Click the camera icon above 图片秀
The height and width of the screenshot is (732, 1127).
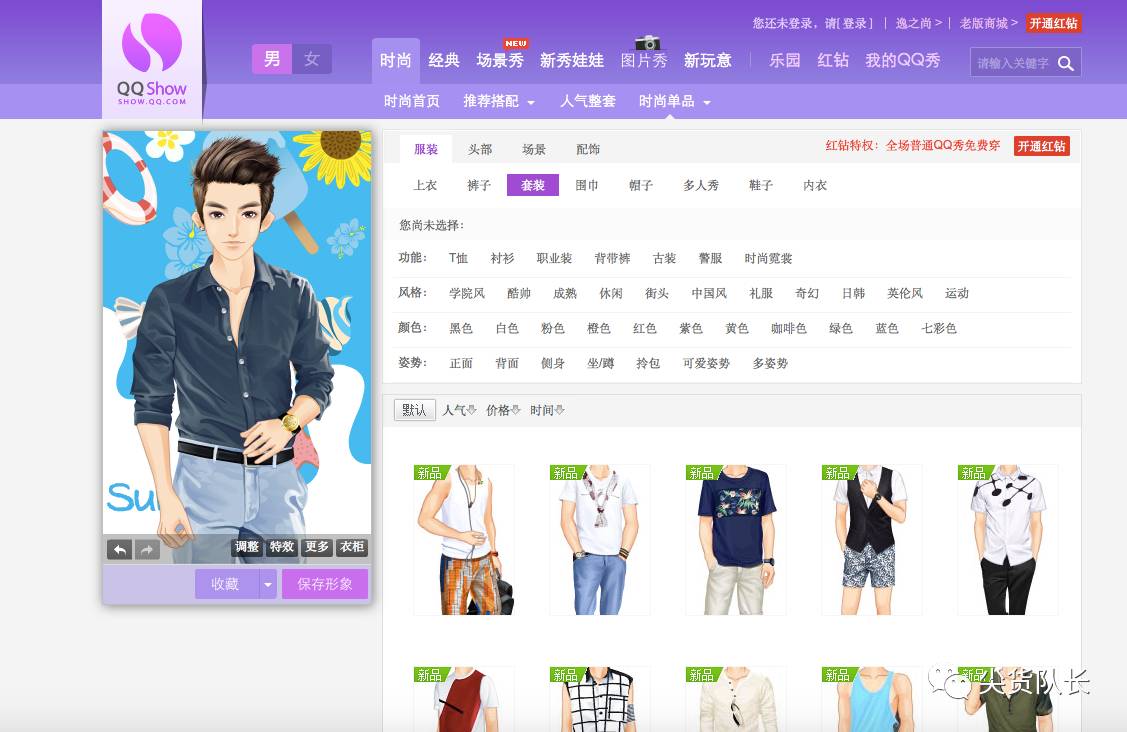(648, 42)
